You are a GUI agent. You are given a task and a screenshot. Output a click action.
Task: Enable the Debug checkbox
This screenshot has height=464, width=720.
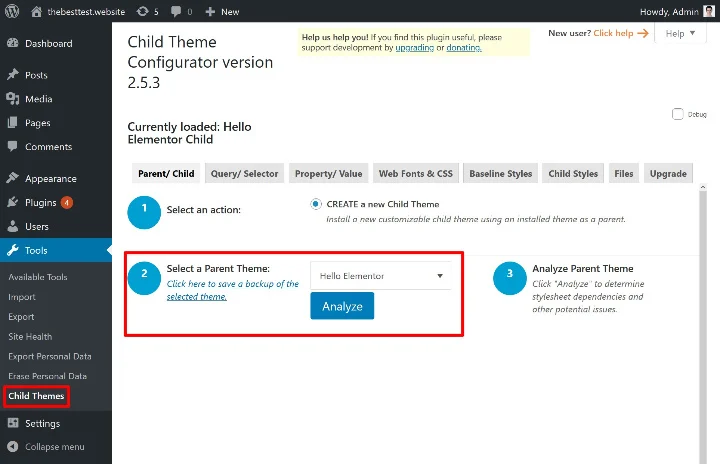coord(678,114)
